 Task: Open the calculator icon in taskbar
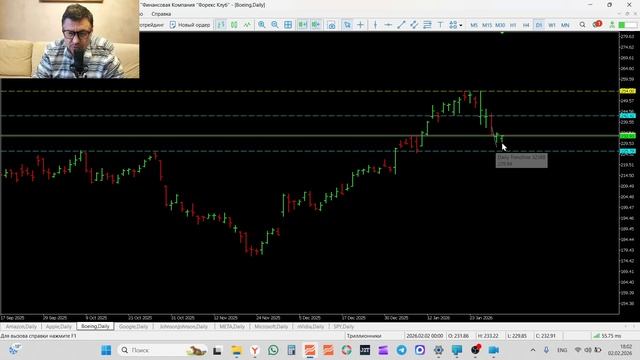point(291,350)
